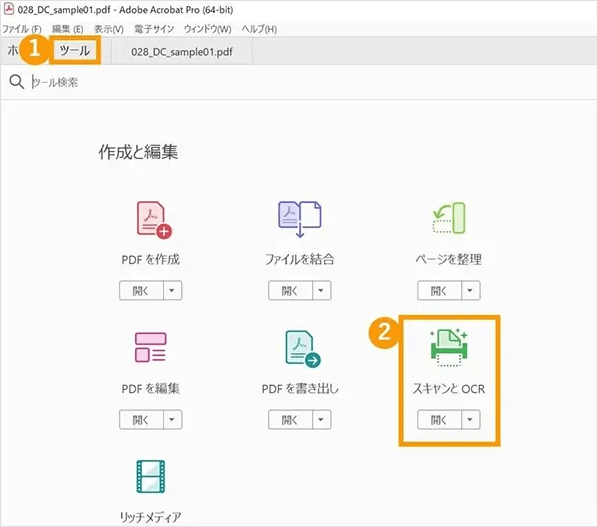Click the ファイルを結合 tool icon
The height and width of the screenshot is (527, 597).
[300, 219]
